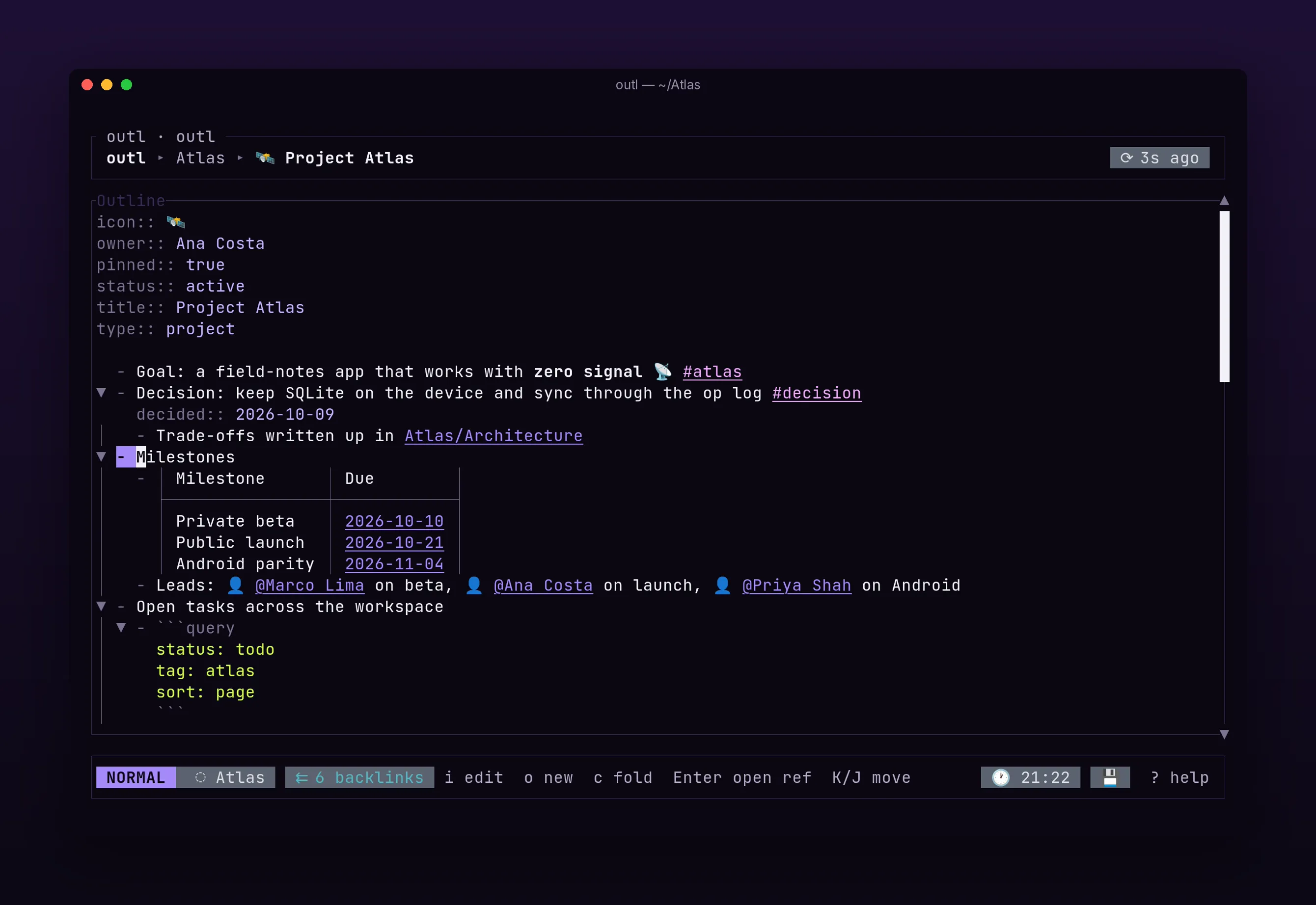Open the 2026-11-04 date link
This screenshot has height=905, width=1316.
click(394, 564)
